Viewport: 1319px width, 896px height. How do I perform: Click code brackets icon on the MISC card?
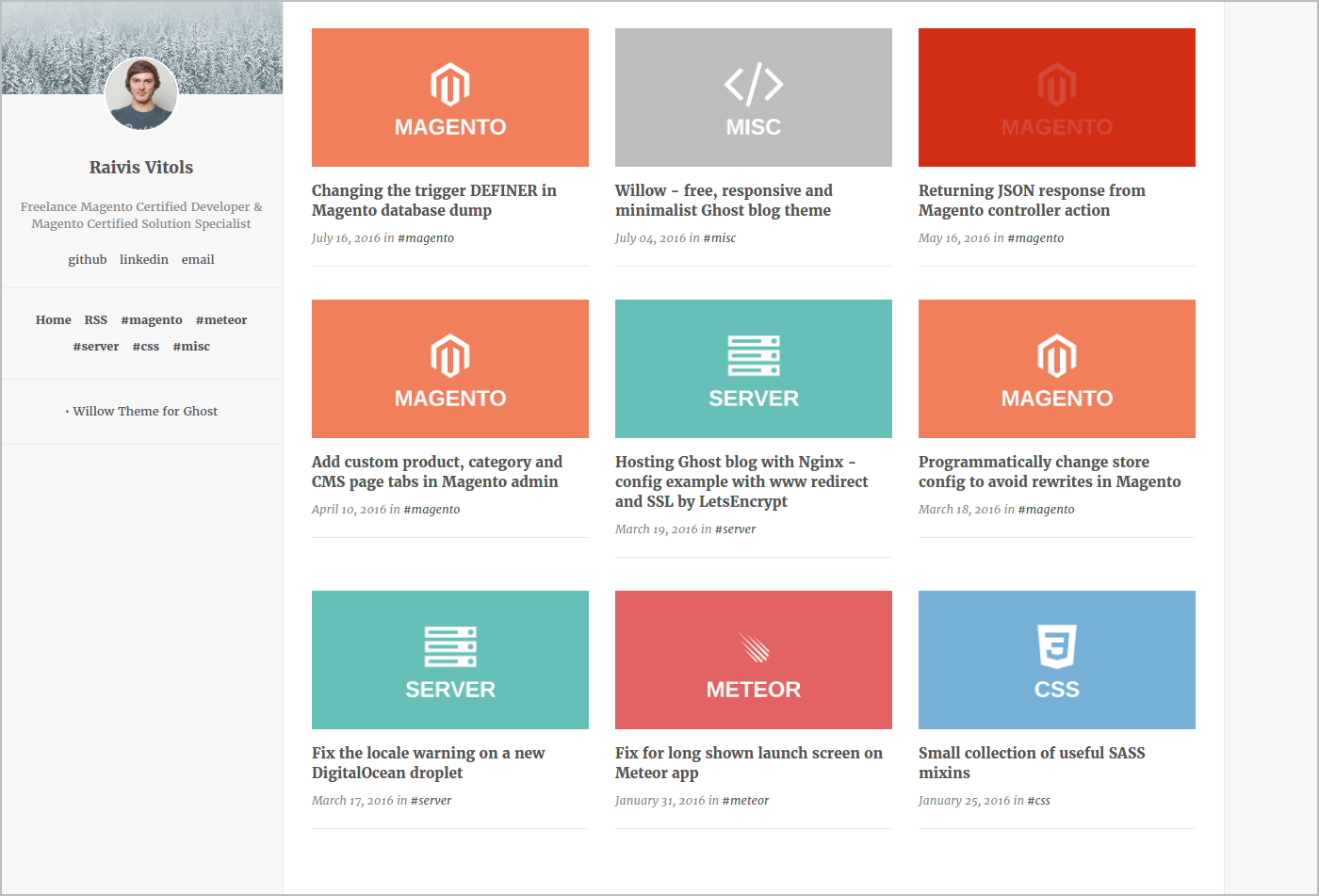(754, 84)
